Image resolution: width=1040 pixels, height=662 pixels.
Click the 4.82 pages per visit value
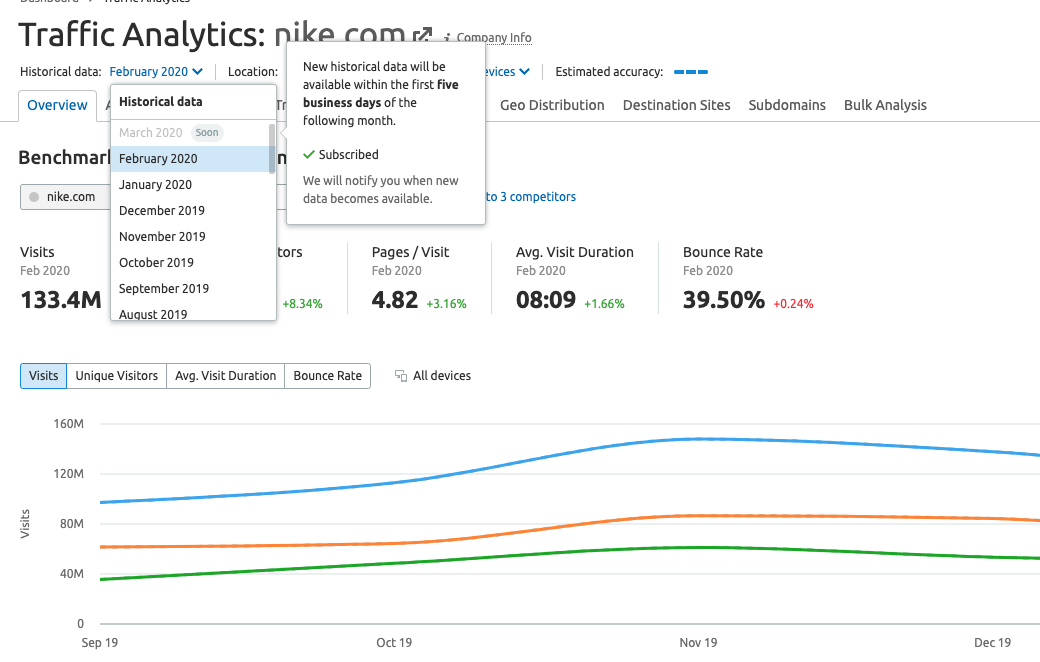pyautogui.click(x=395, y=300)
